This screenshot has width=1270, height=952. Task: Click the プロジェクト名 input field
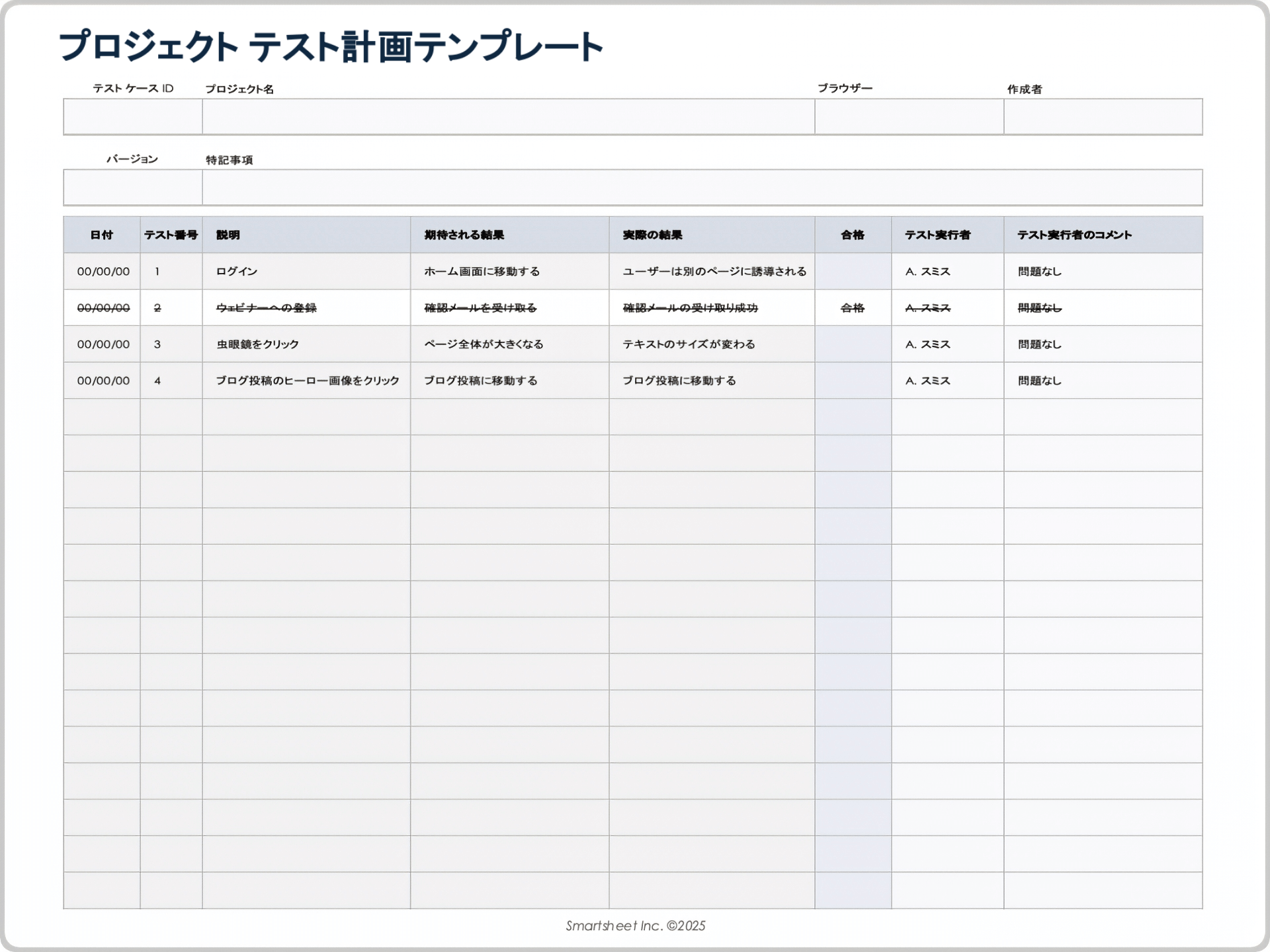pyautogui.click(x=507, y=117)
